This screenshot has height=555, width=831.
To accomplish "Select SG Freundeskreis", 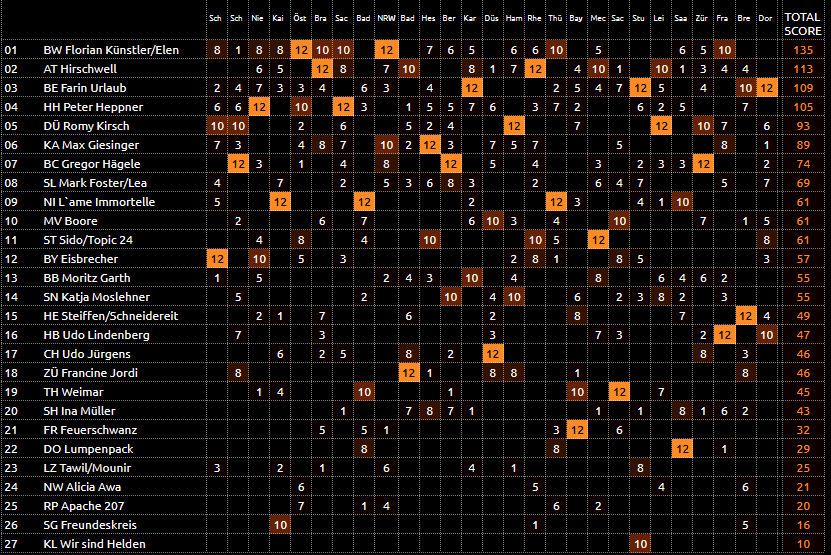I will click(90, 525).
